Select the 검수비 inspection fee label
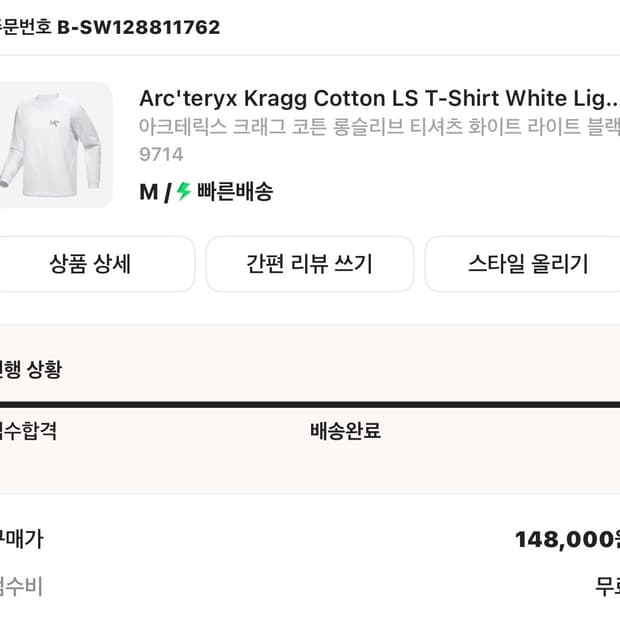Image resolution: width=620 pixels, height=620 pixels. (22, 586)
